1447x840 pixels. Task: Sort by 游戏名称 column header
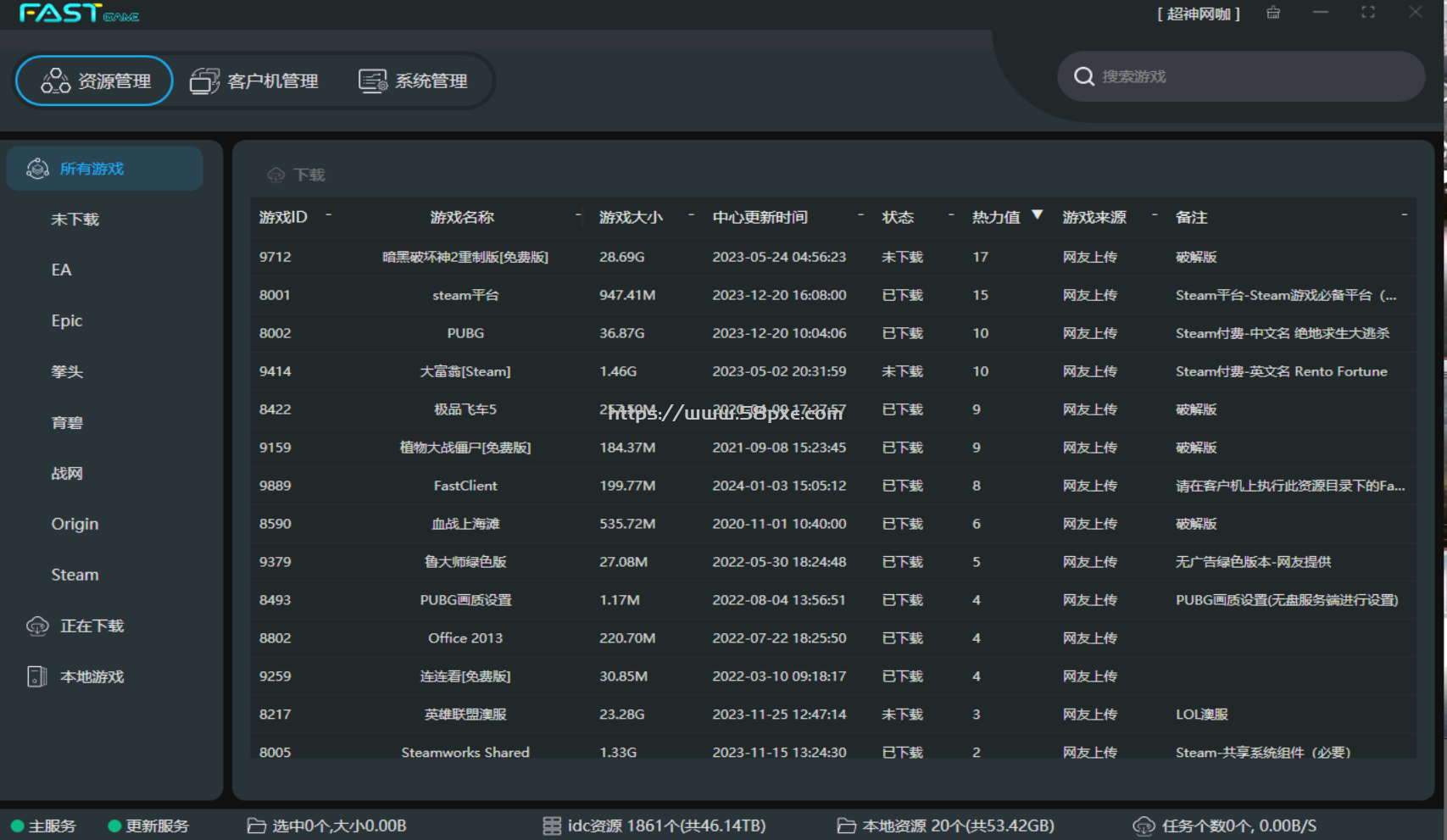tap(462, 218)
